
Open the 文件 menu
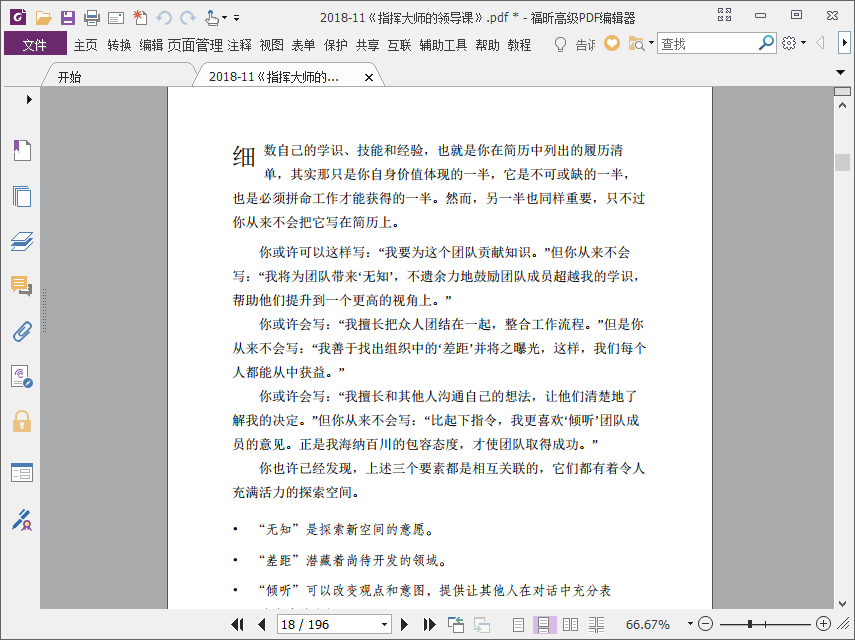click(x=35, y=44)
